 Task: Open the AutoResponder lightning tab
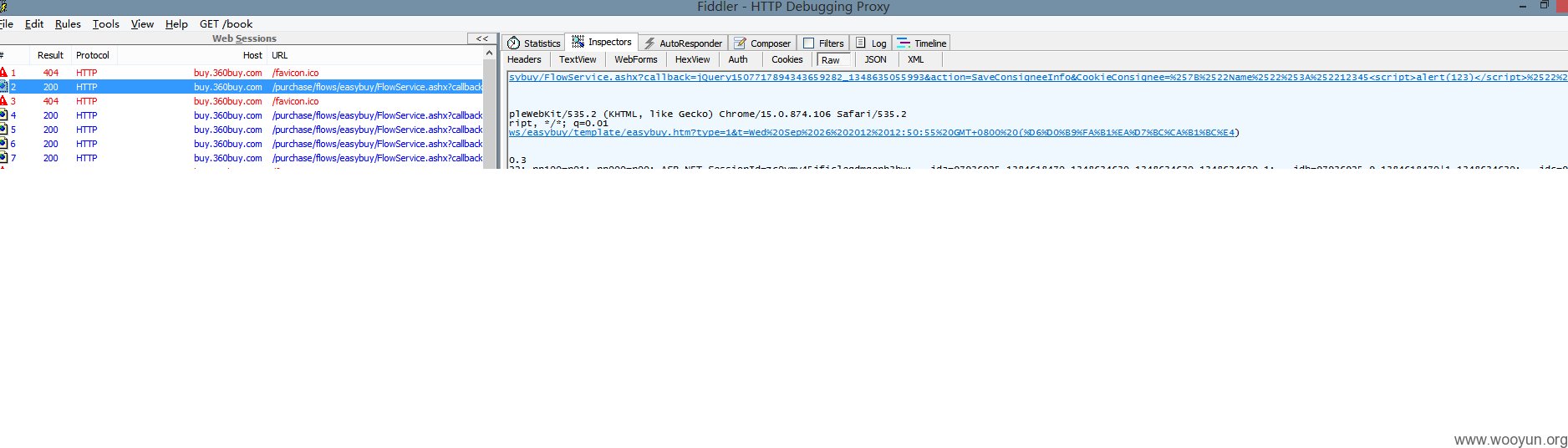click(x=682, y=43)
